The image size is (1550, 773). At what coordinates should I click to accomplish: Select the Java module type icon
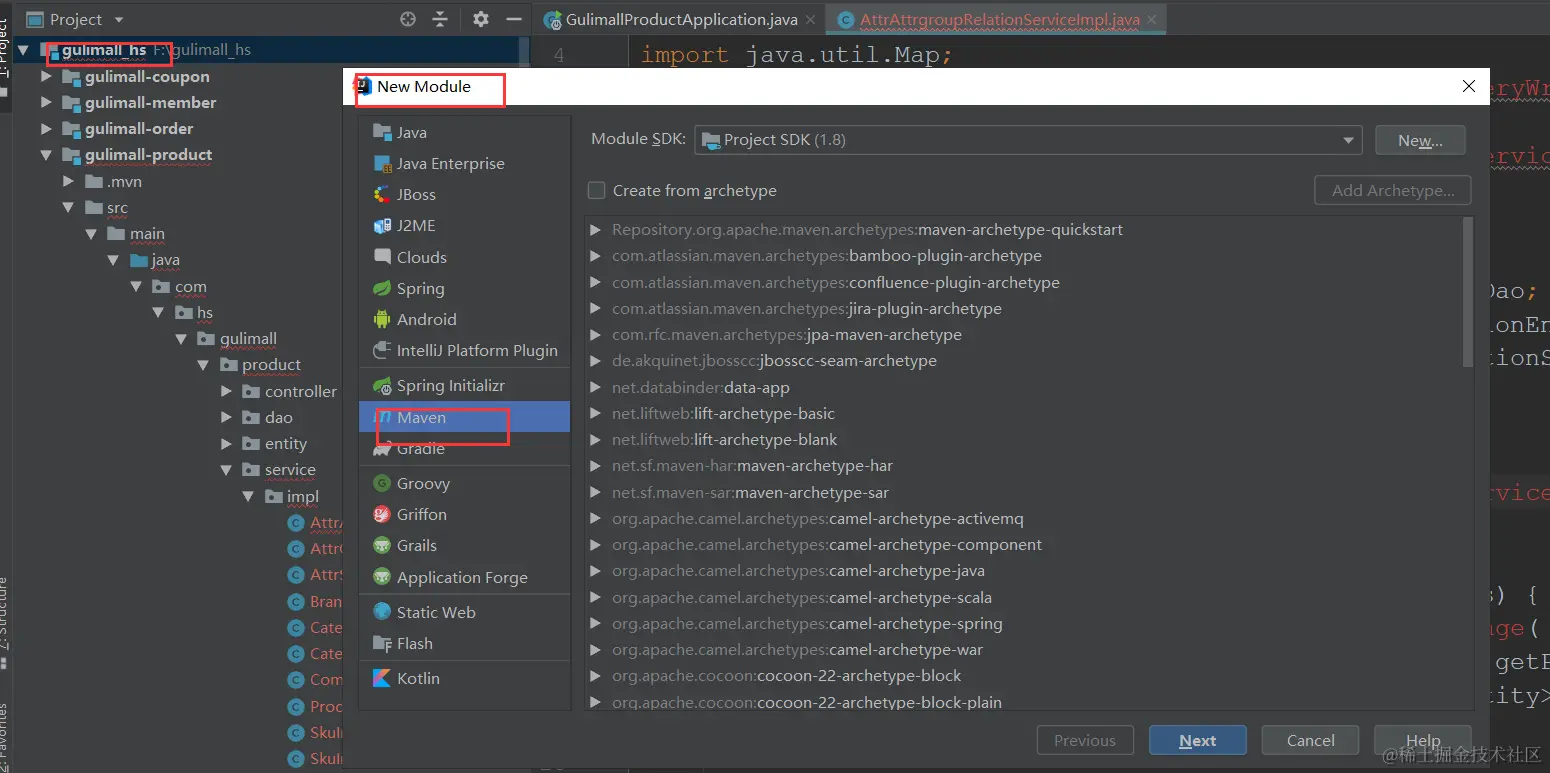[x=381, y=132]
